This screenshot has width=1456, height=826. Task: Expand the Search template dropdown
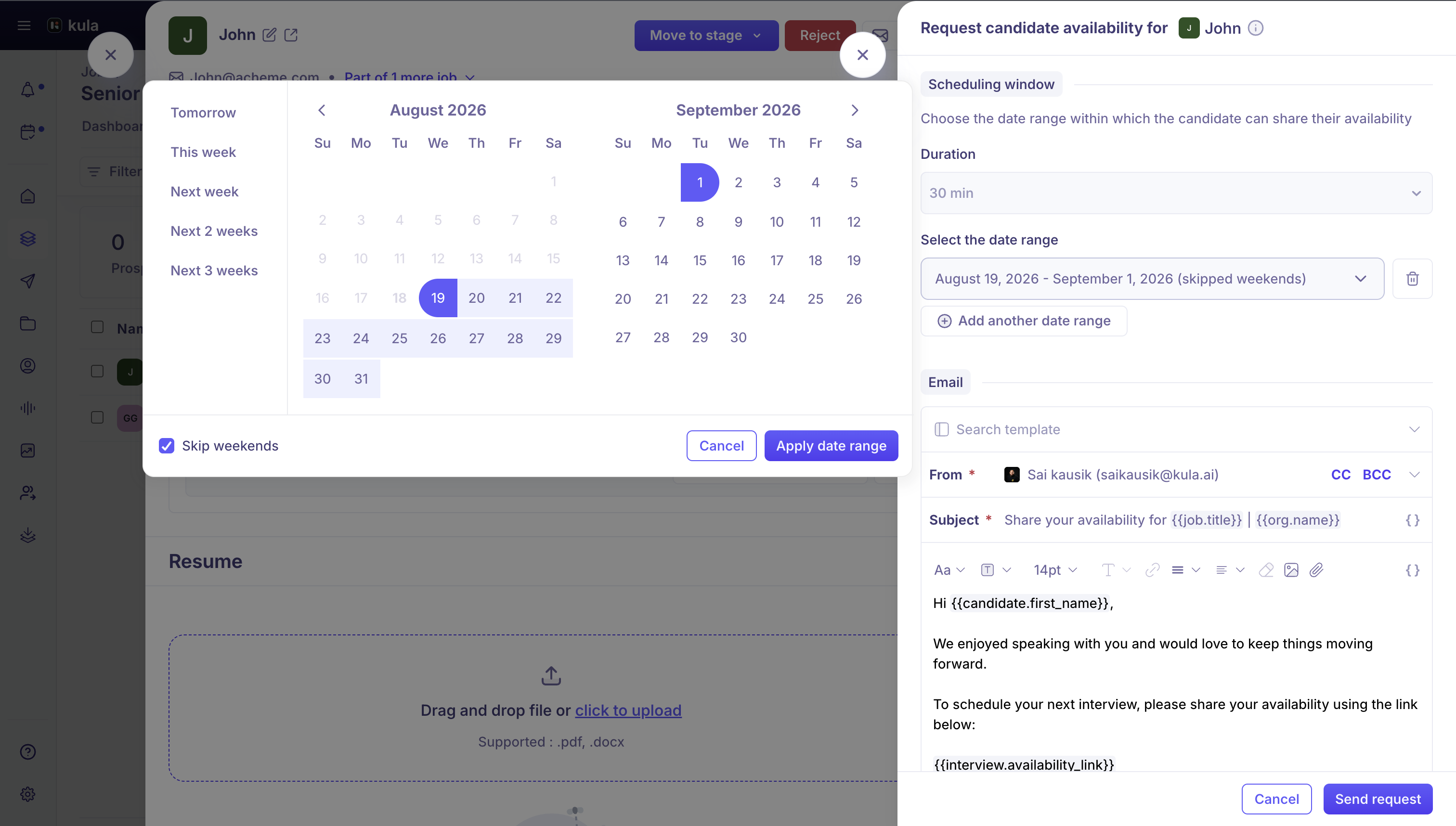pos(1176,429)
